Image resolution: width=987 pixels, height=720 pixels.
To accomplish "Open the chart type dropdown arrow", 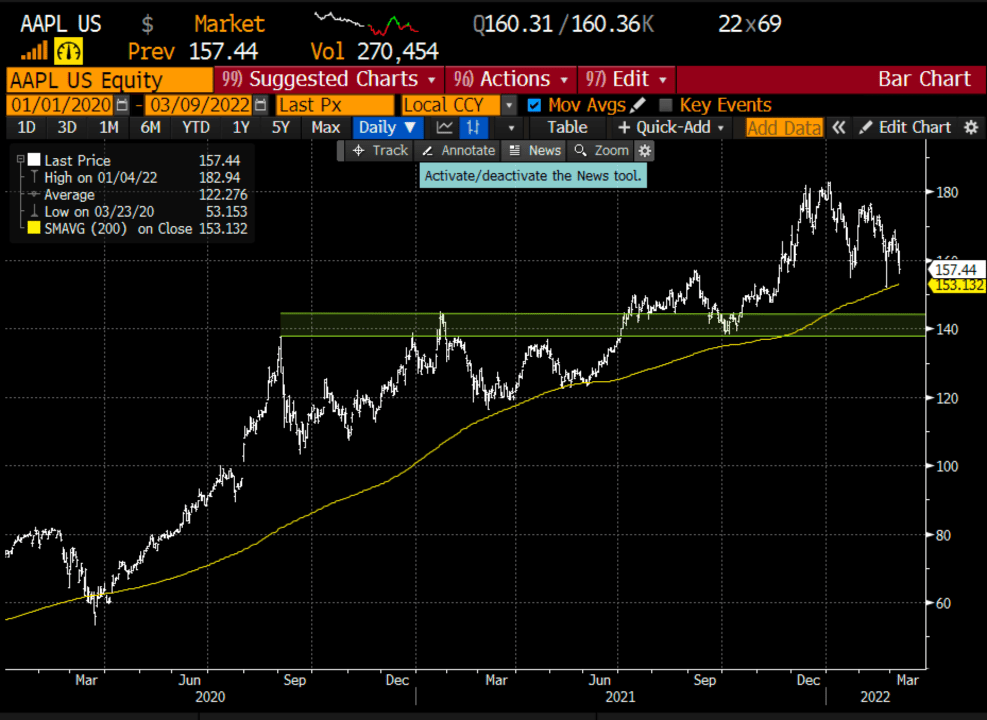I will pos(511,128).
